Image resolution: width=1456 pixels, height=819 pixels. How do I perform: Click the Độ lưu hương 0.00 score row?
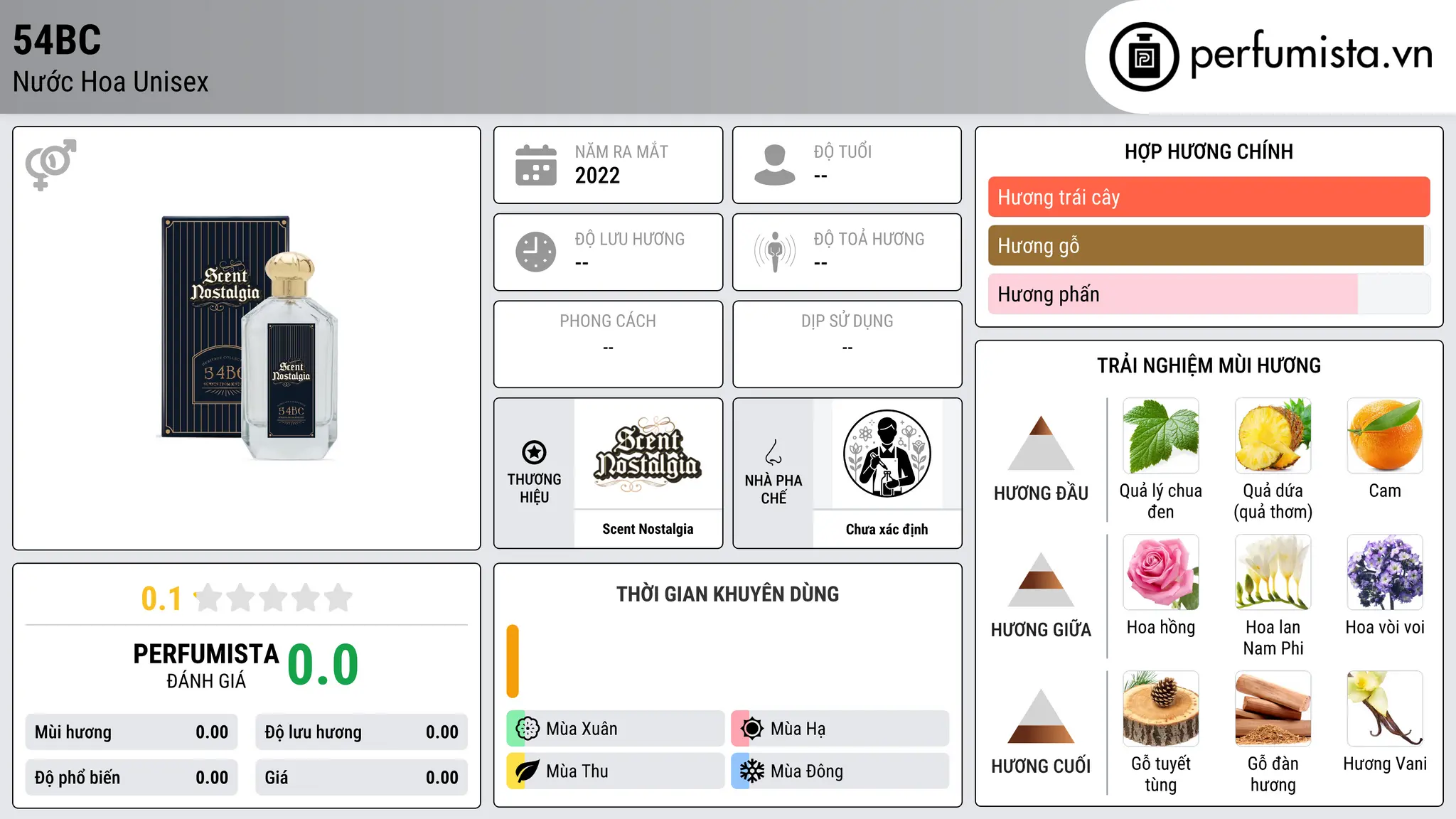pyautogui.click(x=362, y=732)
